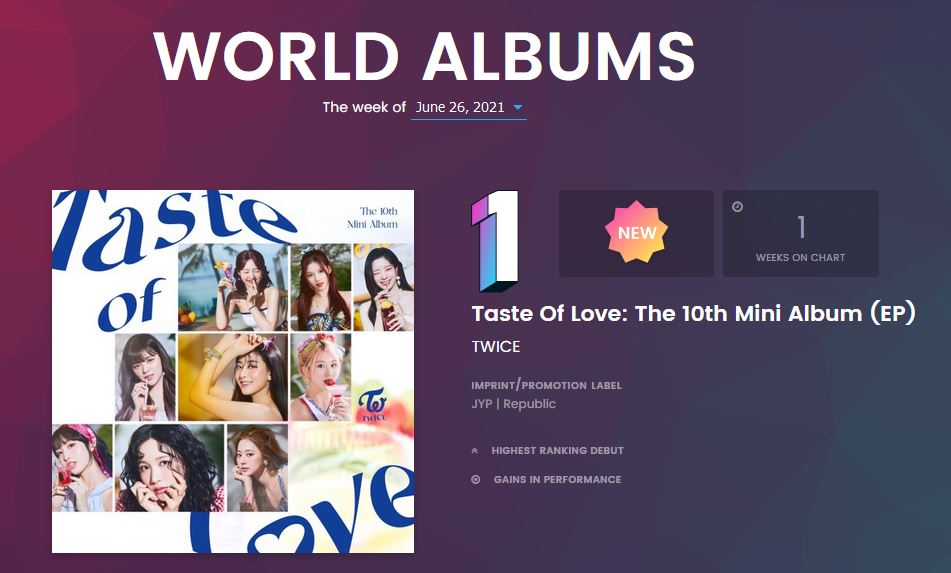Select the Weeks On Chart box
Image resolution: width=951 pixels, height=573 pixels.
coord(801,233)
